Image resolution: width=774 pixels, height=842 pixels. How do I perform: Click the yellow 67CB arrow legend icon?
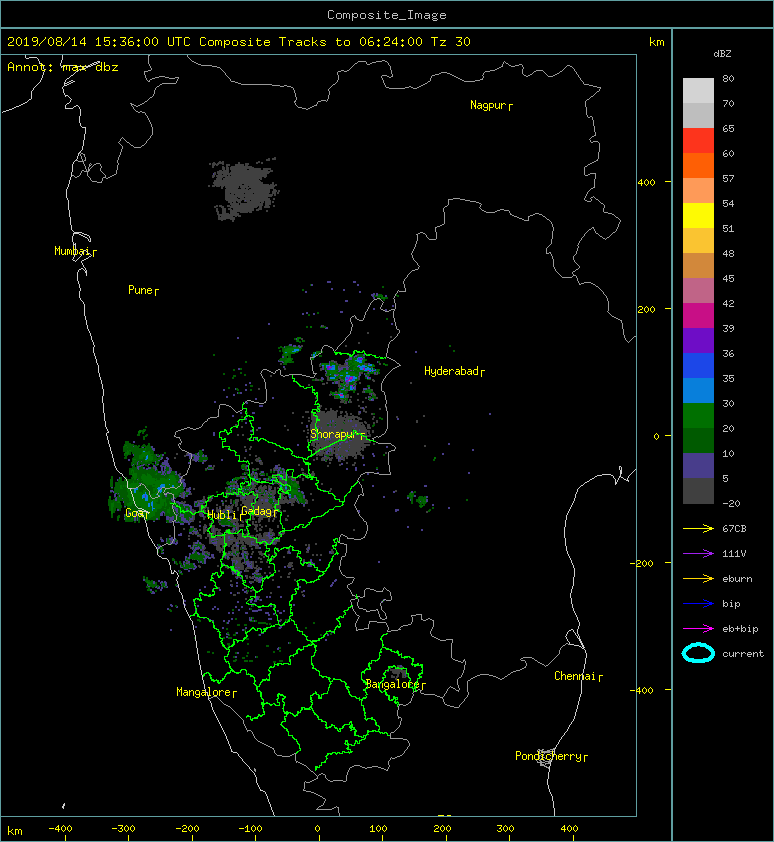(x=698, y=528)
